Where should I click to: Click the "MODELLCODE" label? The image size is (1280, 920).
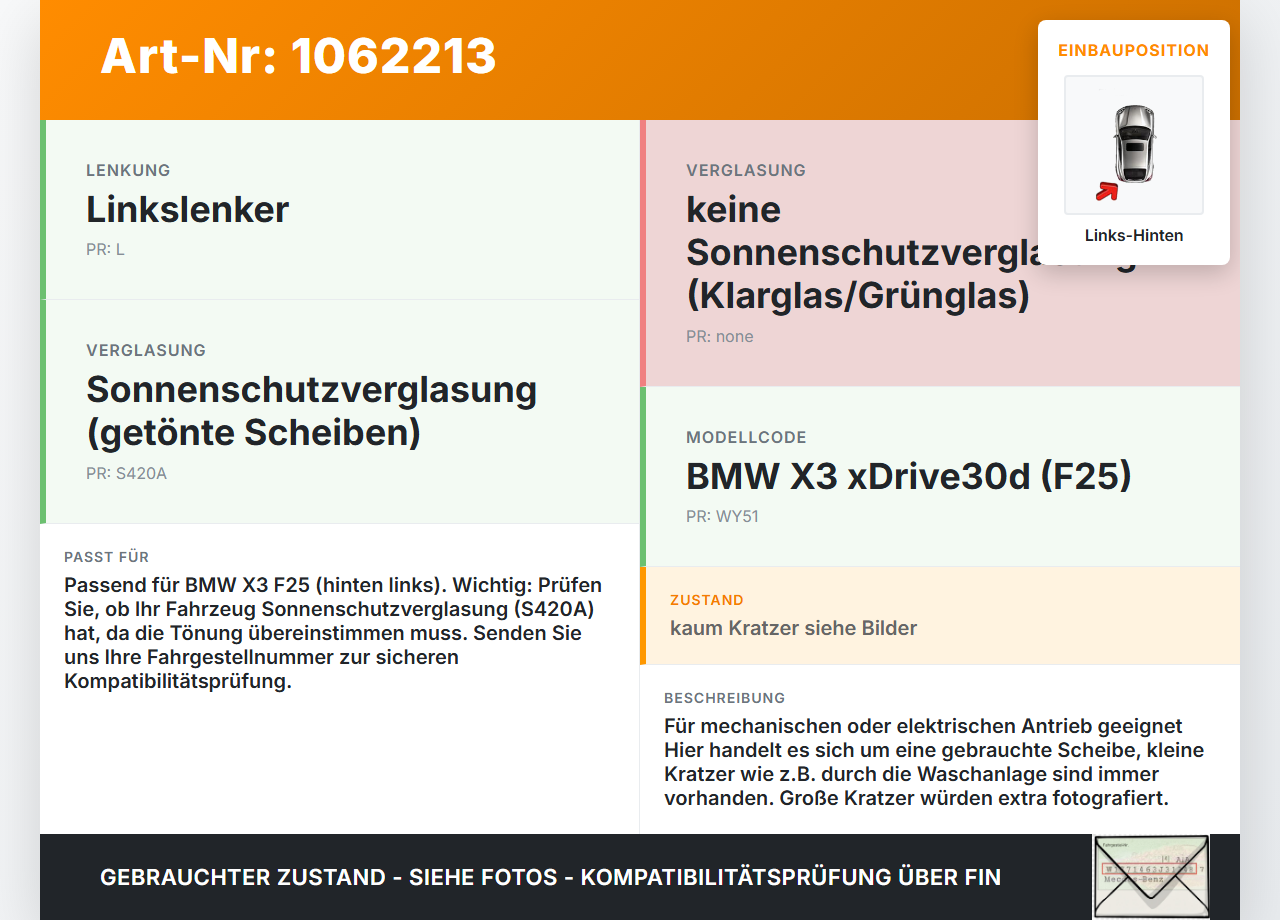click(746, 437)
